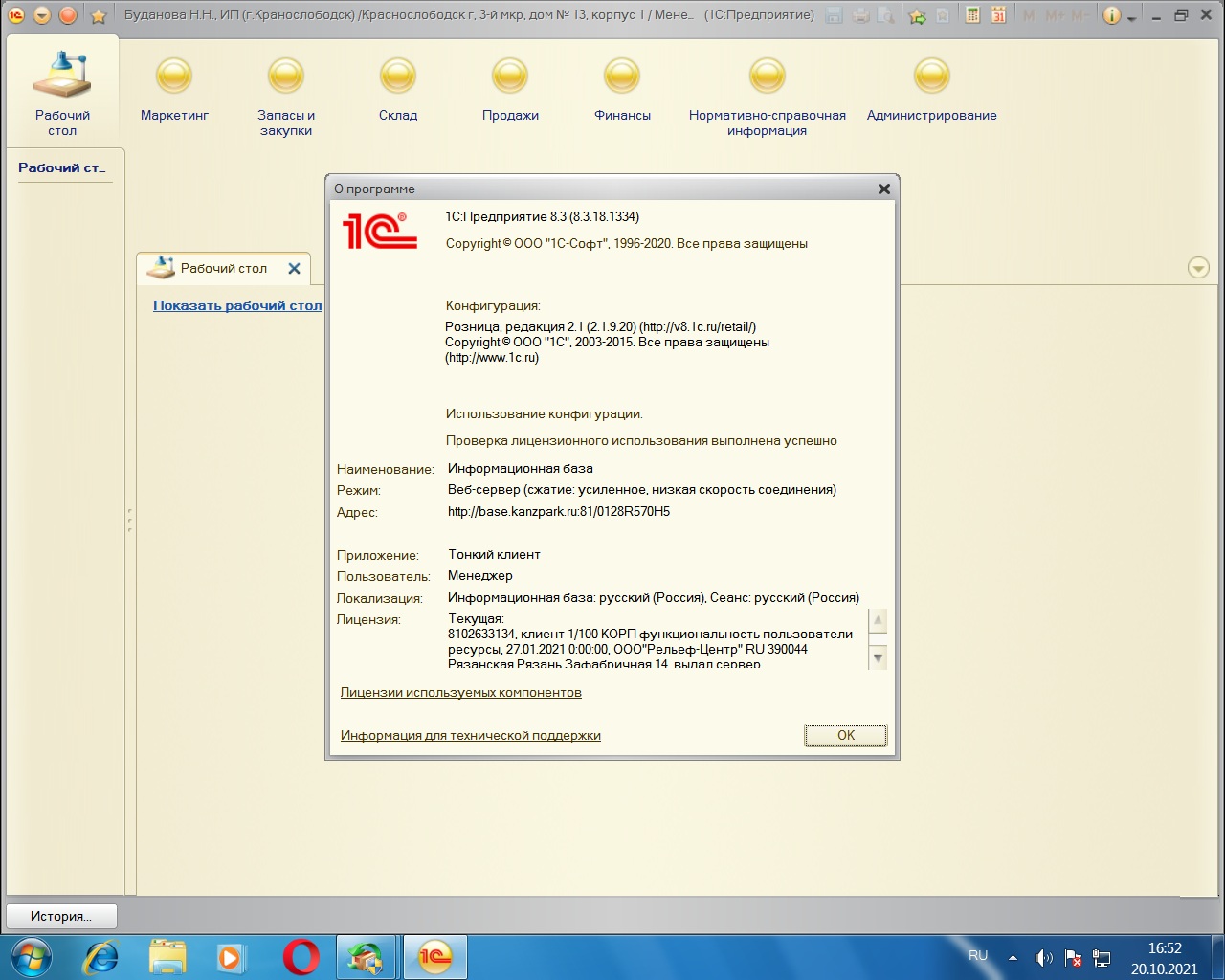Open the Администрирование section

pos(932,90)
